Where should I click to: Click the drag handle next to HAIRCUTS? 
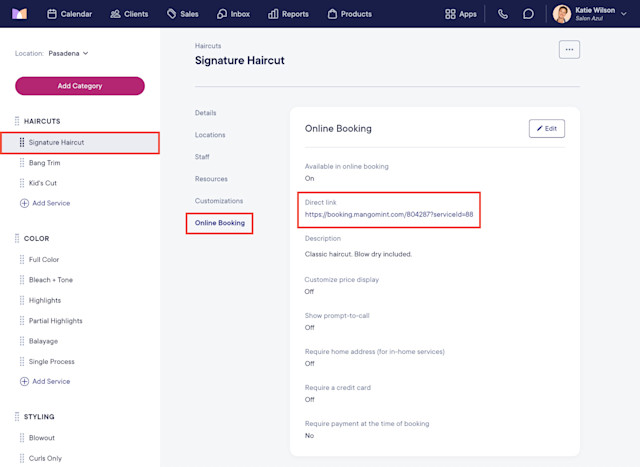(x=17, y=121)
